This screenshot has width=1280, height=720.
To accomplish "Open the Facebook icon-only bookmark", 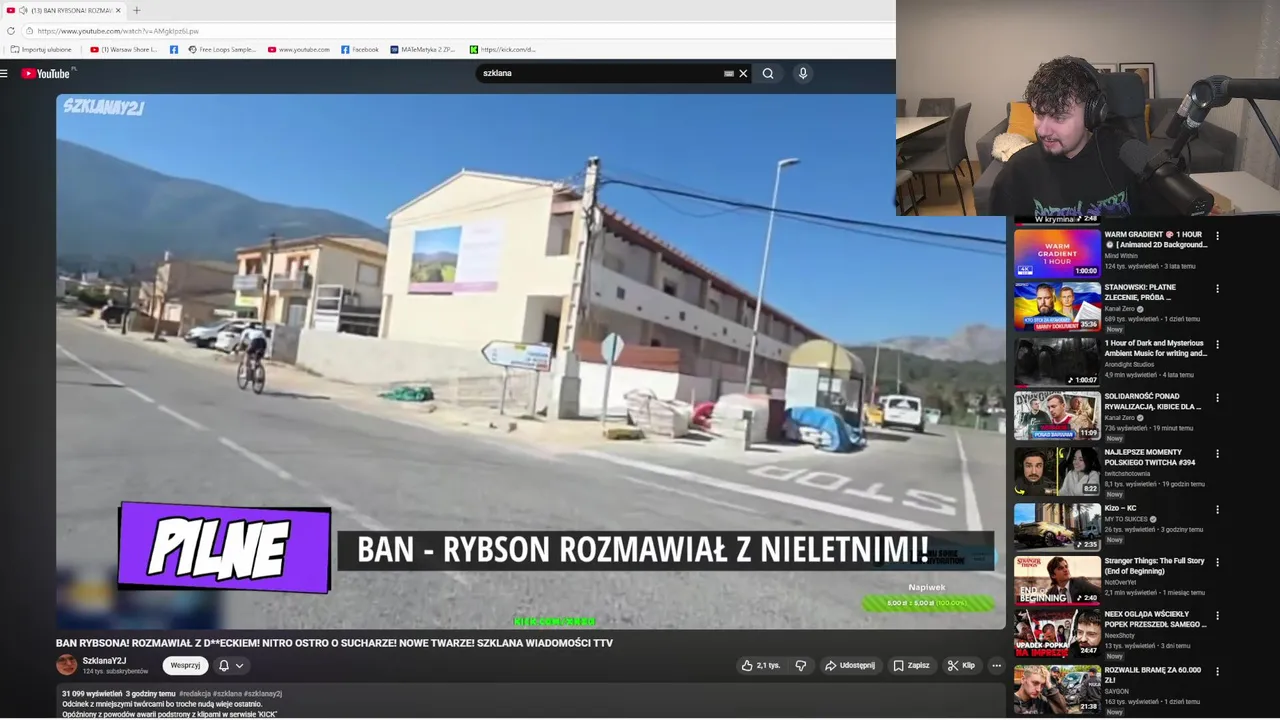I will (174, 49).
